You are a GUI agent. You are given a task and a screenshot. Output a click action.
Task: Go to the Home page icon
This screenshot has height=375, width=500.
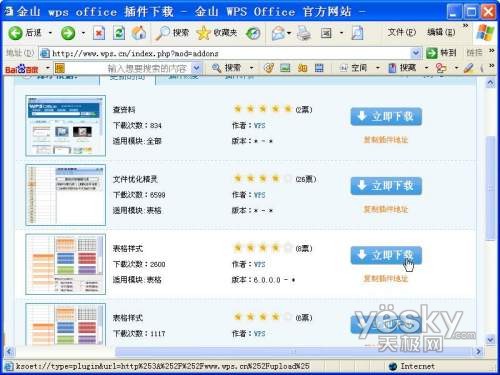(x=139, y=33)
